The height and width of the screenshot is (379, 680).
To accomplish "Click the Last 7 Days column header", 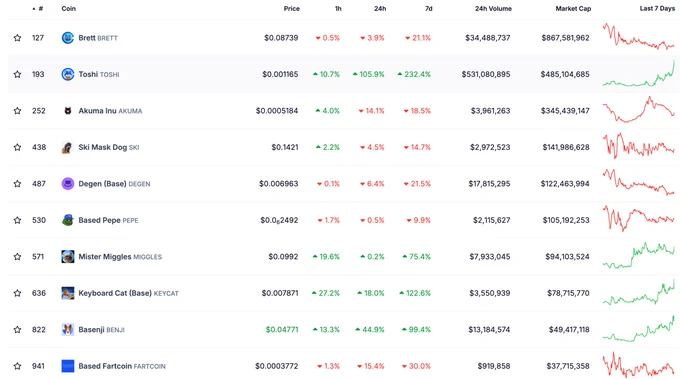I will [657, 8].
